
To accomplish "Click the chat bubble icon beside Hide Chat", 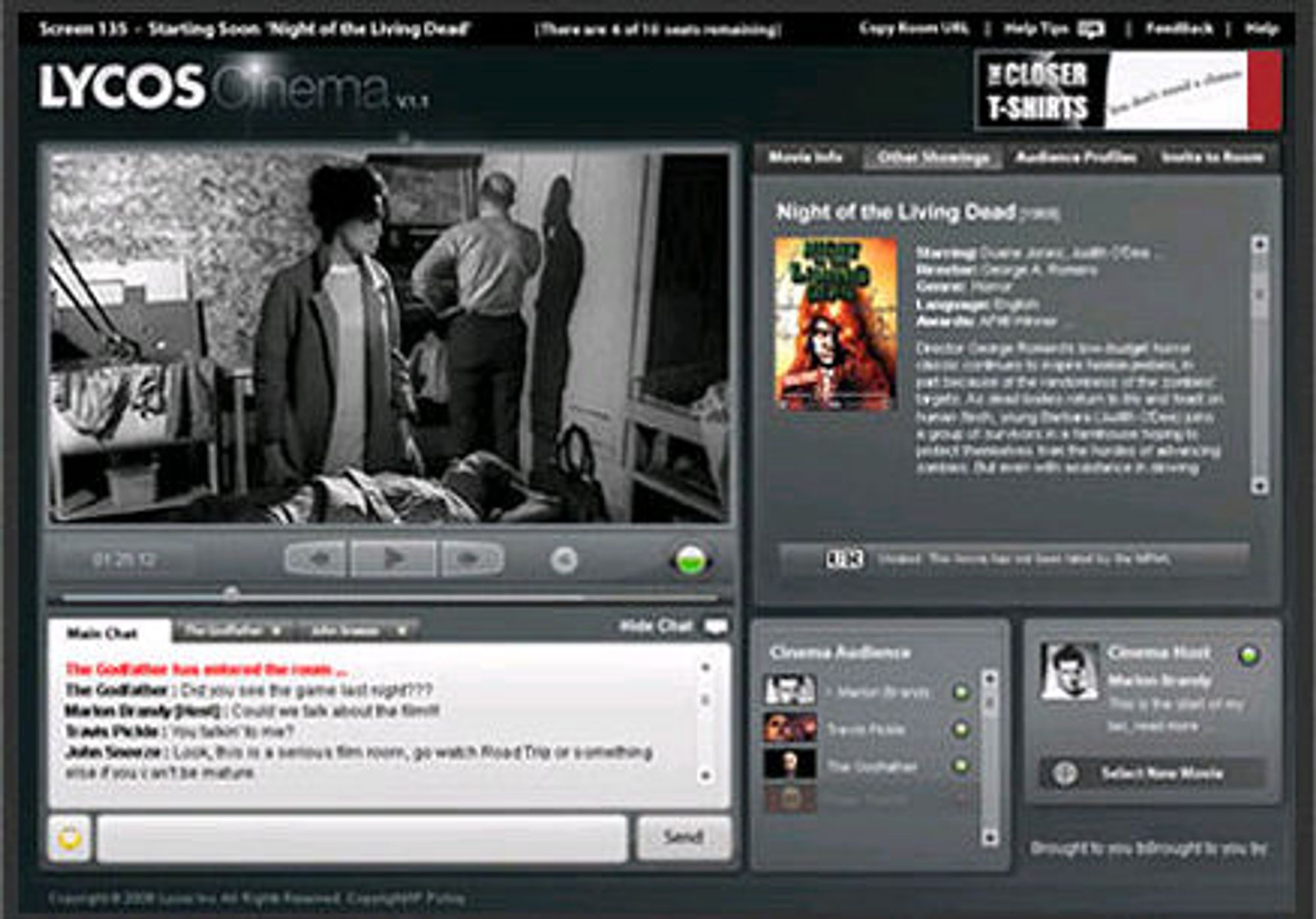I will point(716,627).
